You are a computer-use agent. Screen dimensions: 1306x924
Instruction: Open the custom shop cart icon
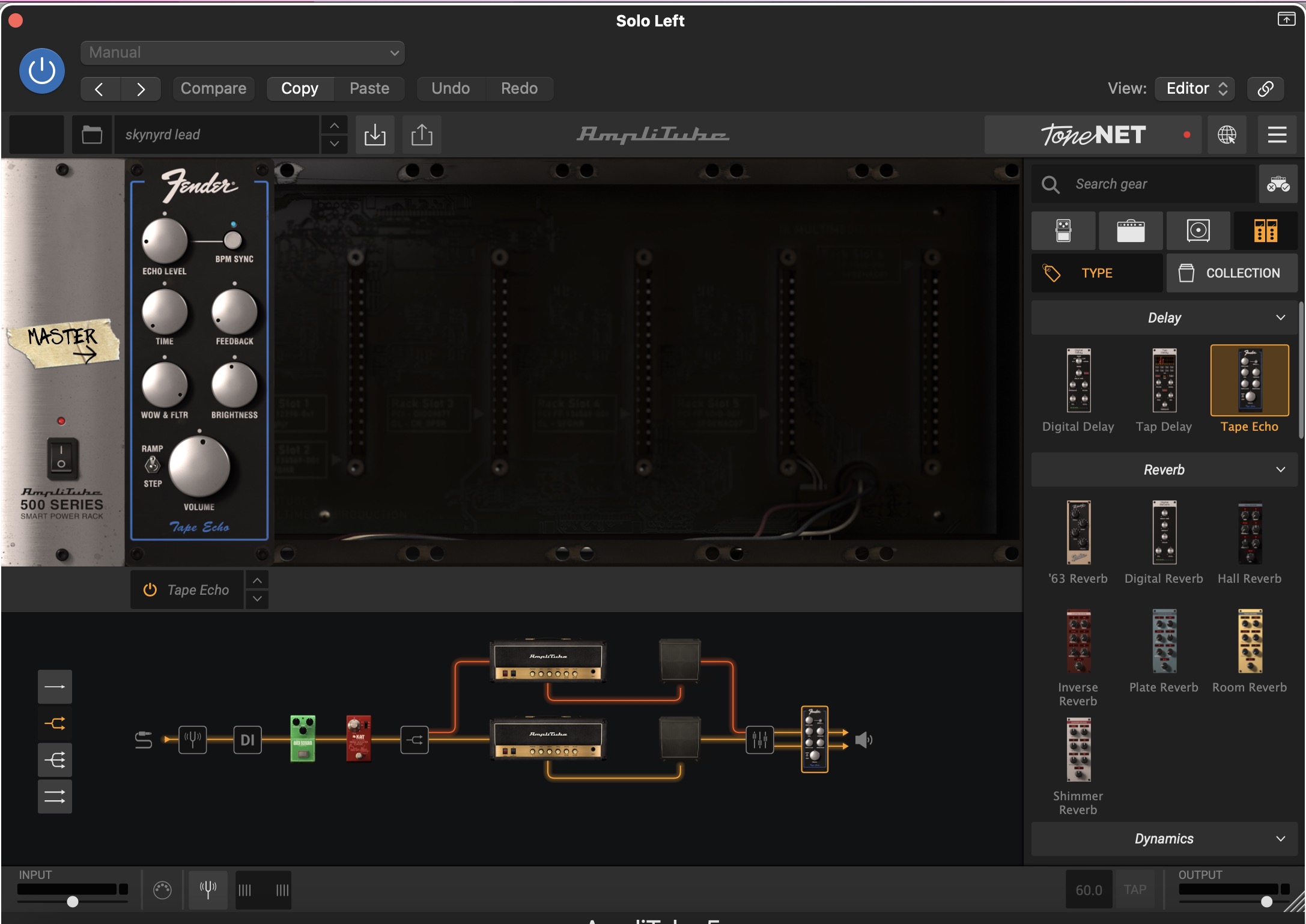(x=1278, y=184)
